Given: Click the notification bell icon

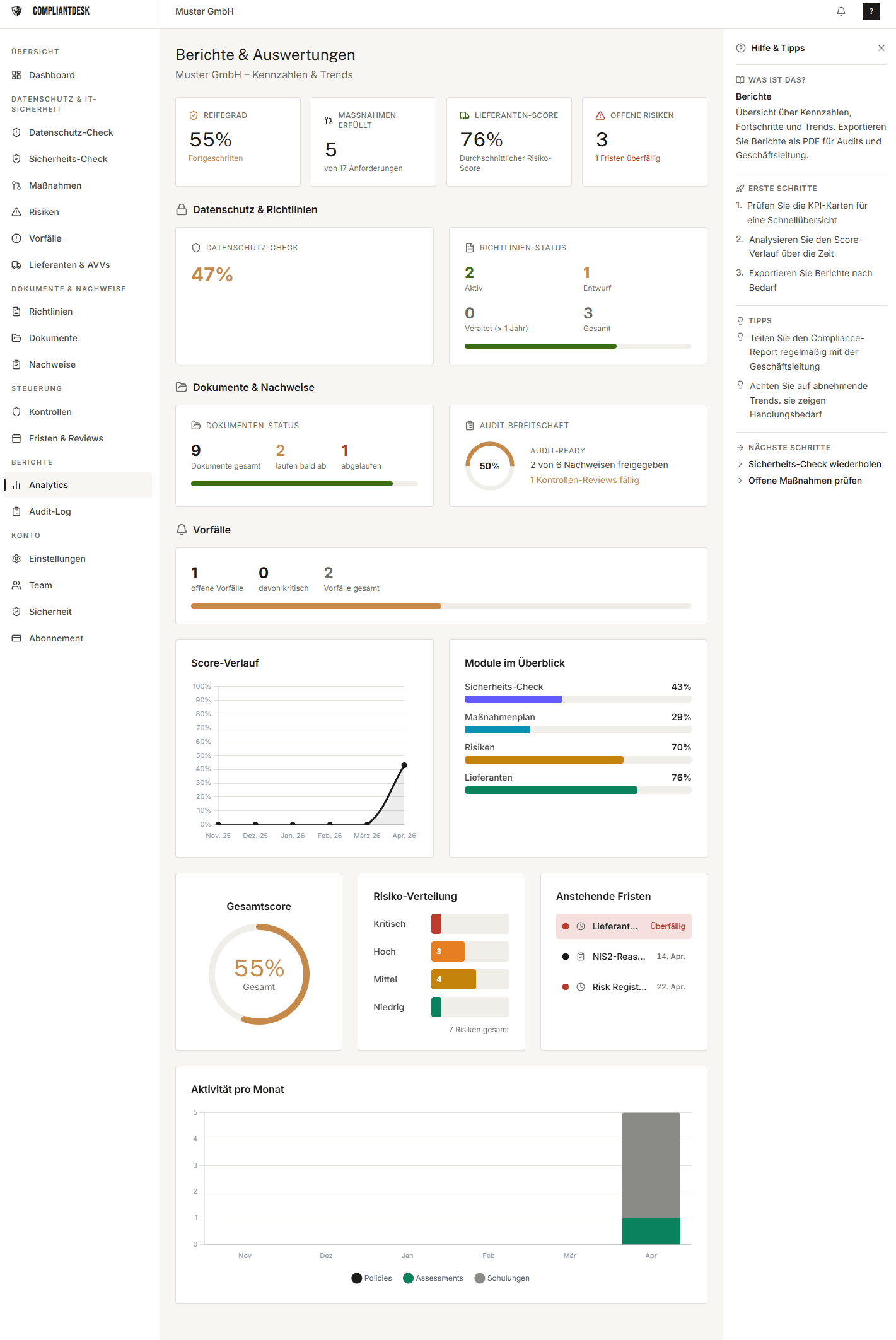Looking at the screenshot, I should coord(841,11).
